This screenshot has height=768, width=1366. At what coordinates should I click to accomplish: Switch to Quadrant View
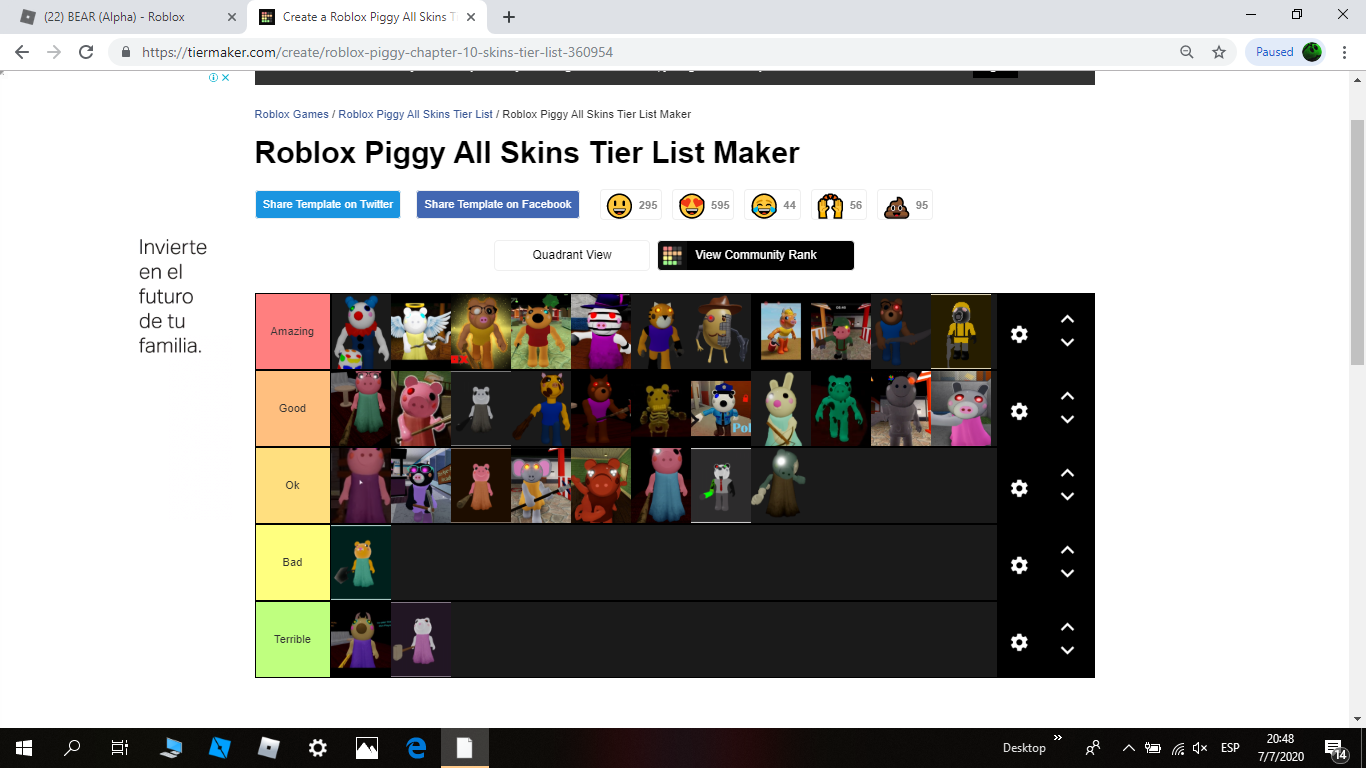tap(572, 255)
